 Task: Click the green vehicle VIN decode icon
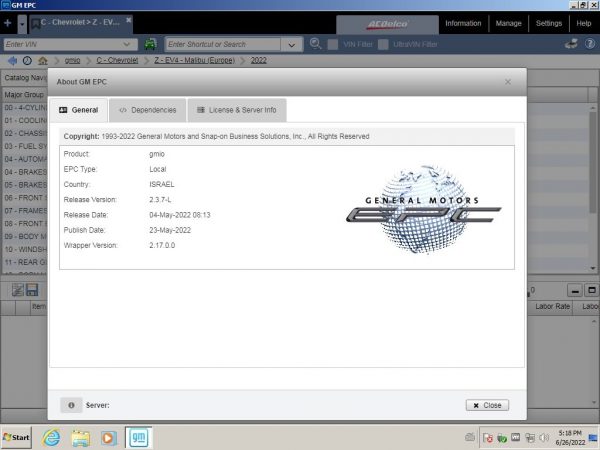[x=150, y=44]
